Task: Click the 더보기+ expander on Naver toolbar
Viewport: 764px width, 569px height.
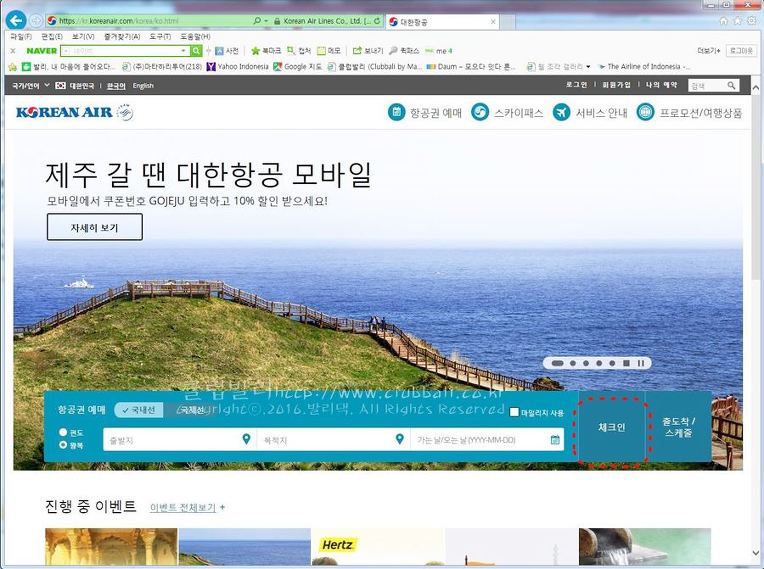Action: click(x=708, y=51)
